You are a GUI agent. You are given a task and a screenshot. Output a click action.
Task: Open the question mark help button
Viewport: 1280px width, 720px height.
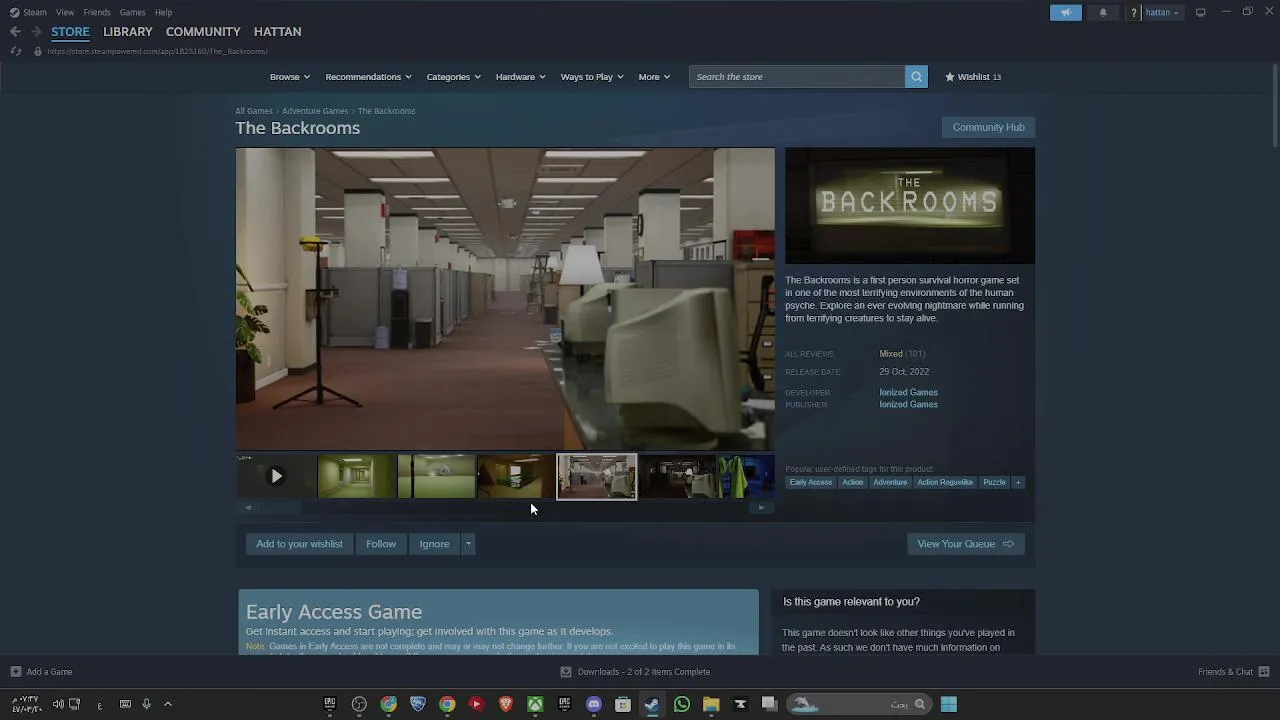pyautogui.click(x=1133, y=12)
